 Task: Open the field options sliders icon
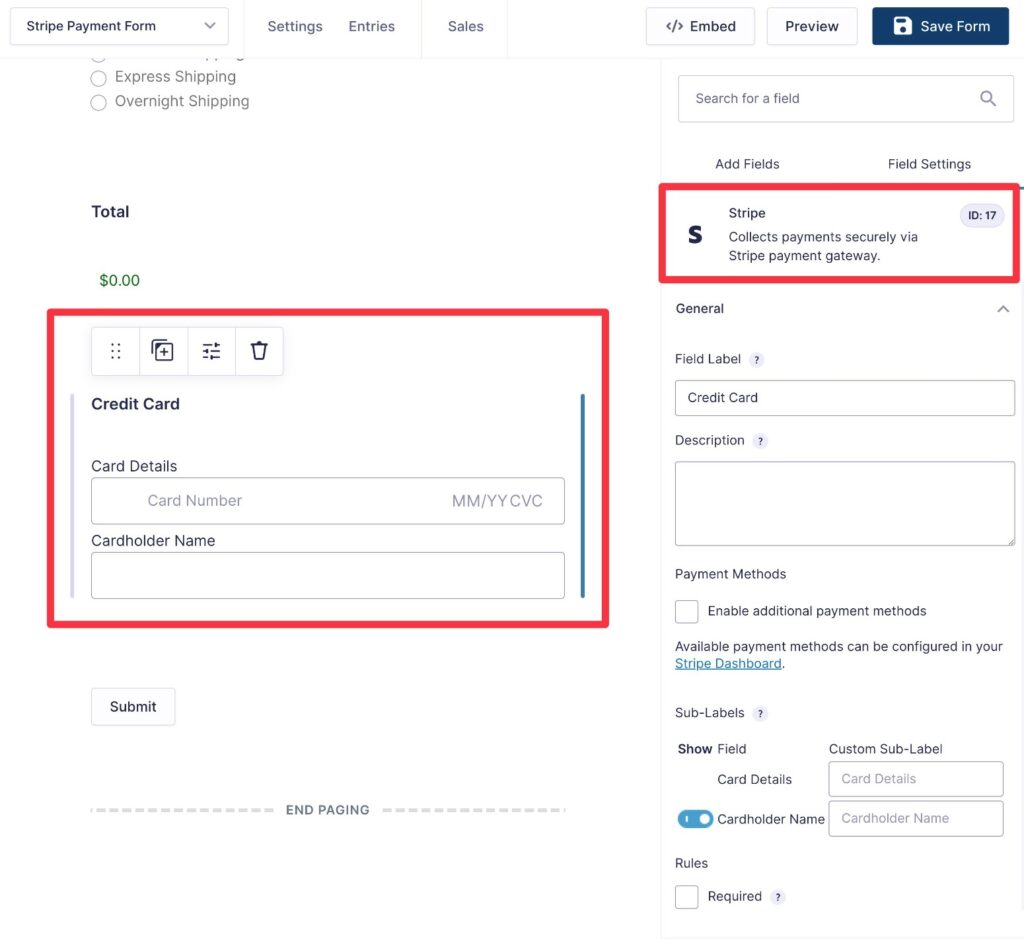(211, 351)
